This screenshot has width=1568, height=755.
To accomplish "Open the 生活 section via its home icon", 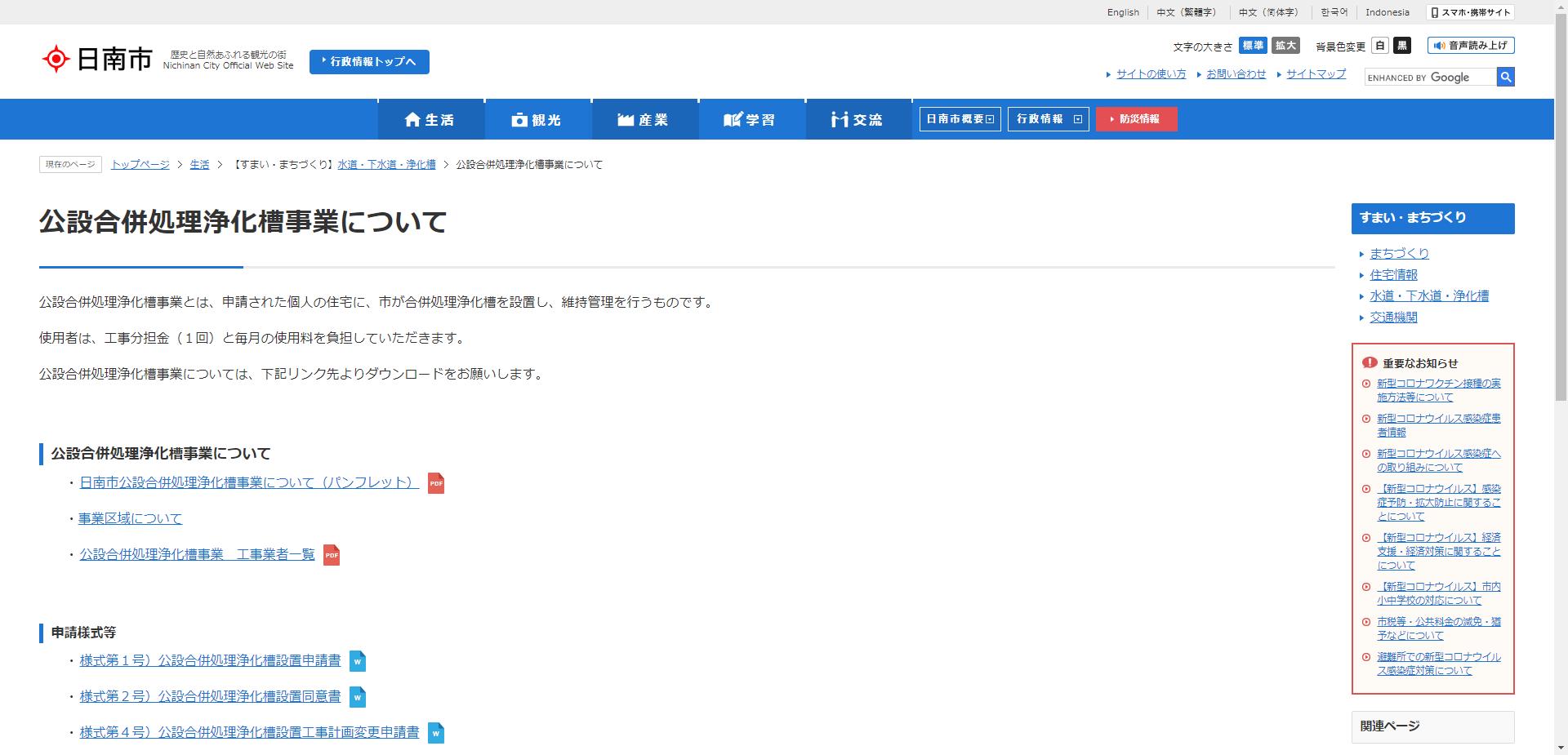I will (x=413, y=118).
